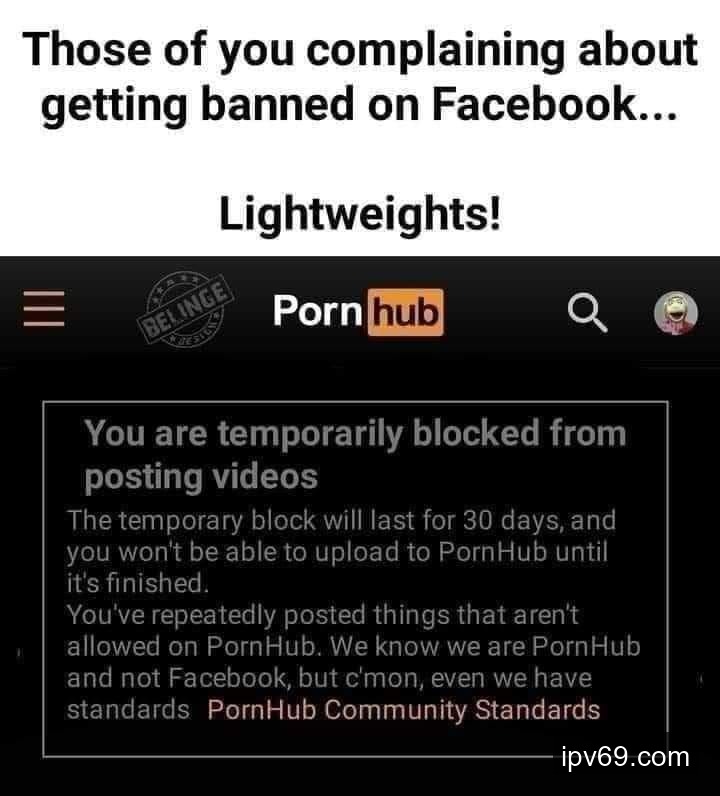720x796 pixels.
Task: Open the PornHub Community Standards link
Action: coord(404,709)
